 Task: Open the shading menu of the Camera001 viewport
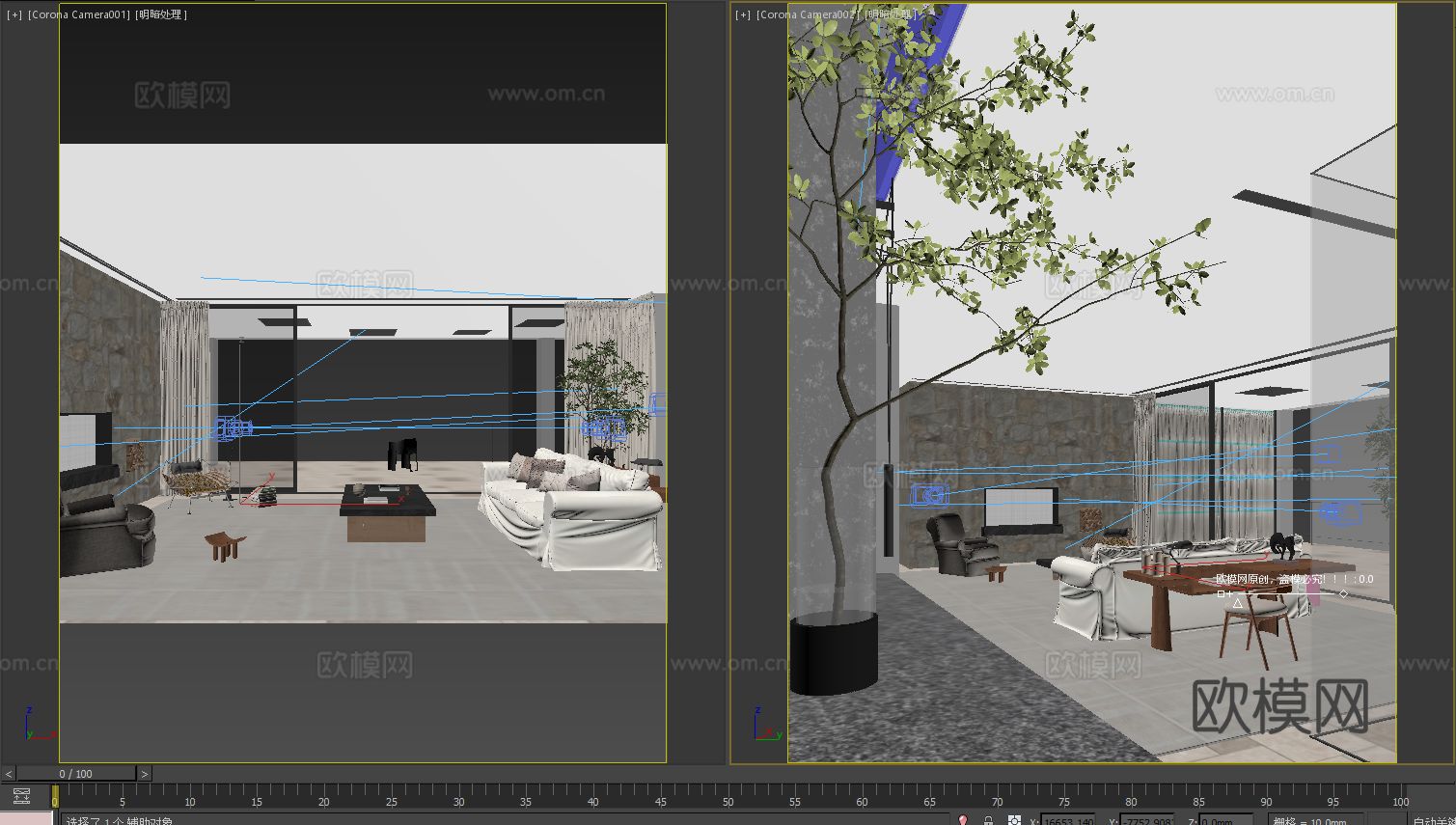(161, 14)
